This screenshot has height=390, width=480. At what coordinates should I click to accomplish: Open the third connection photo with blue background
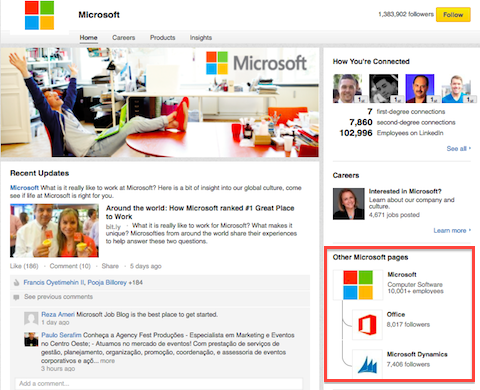[x=420, y=88]
